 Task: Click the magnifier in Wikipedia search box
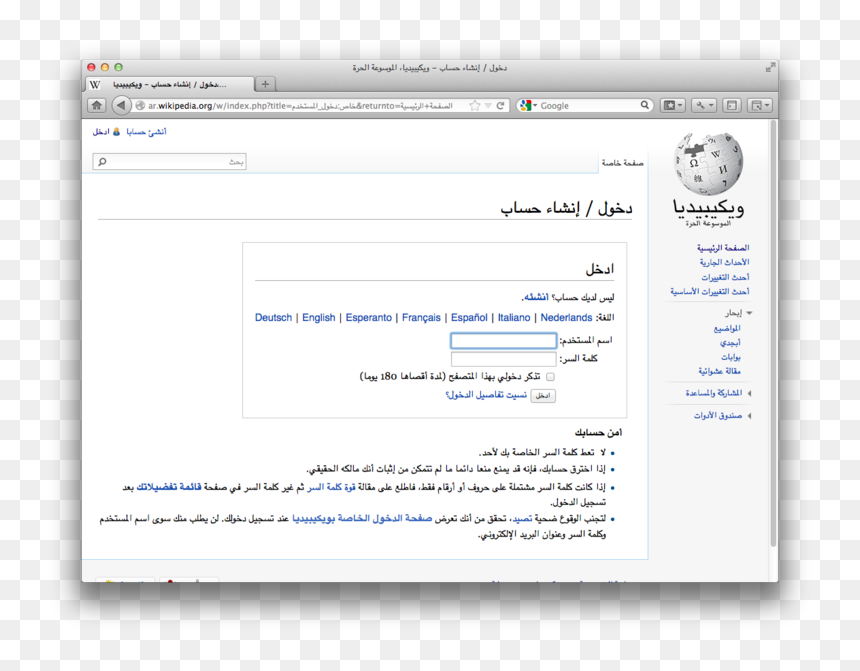pyautogui.click(x=102, y=161)
